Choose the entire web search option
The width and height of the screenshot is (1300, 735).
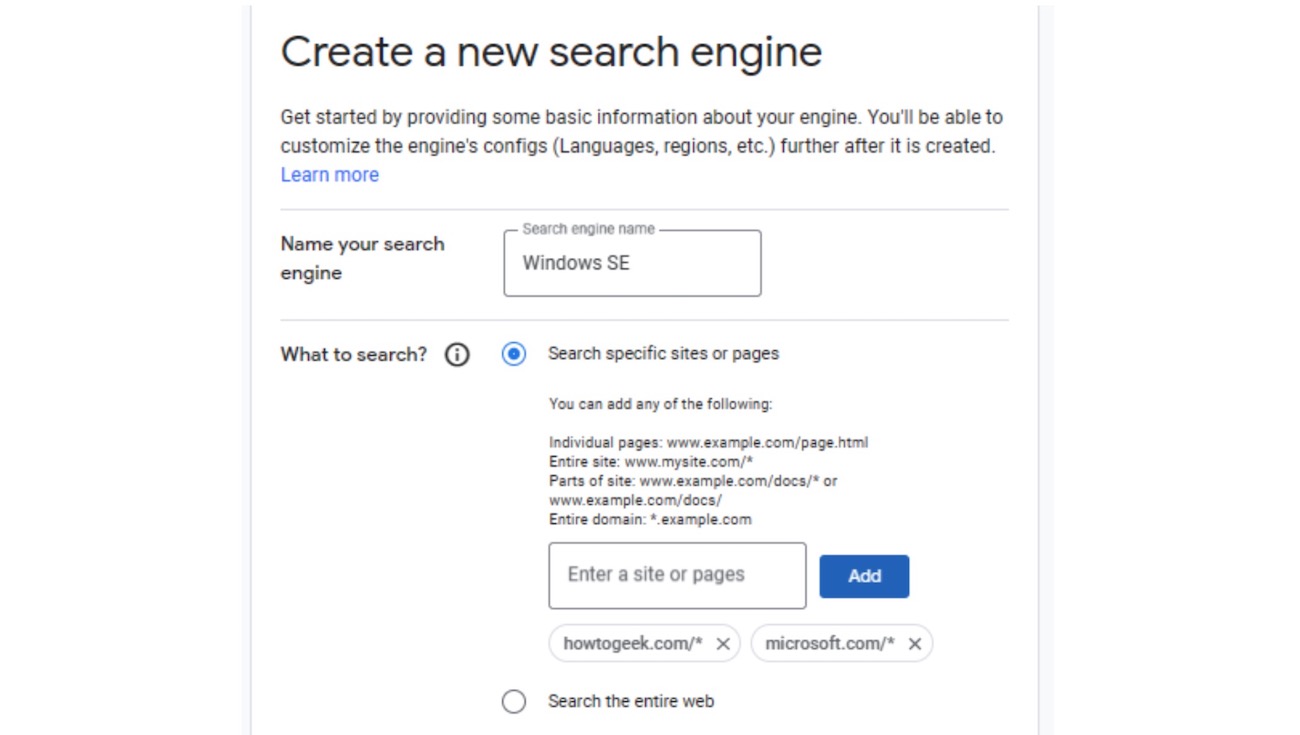click(x=514, y=701)
